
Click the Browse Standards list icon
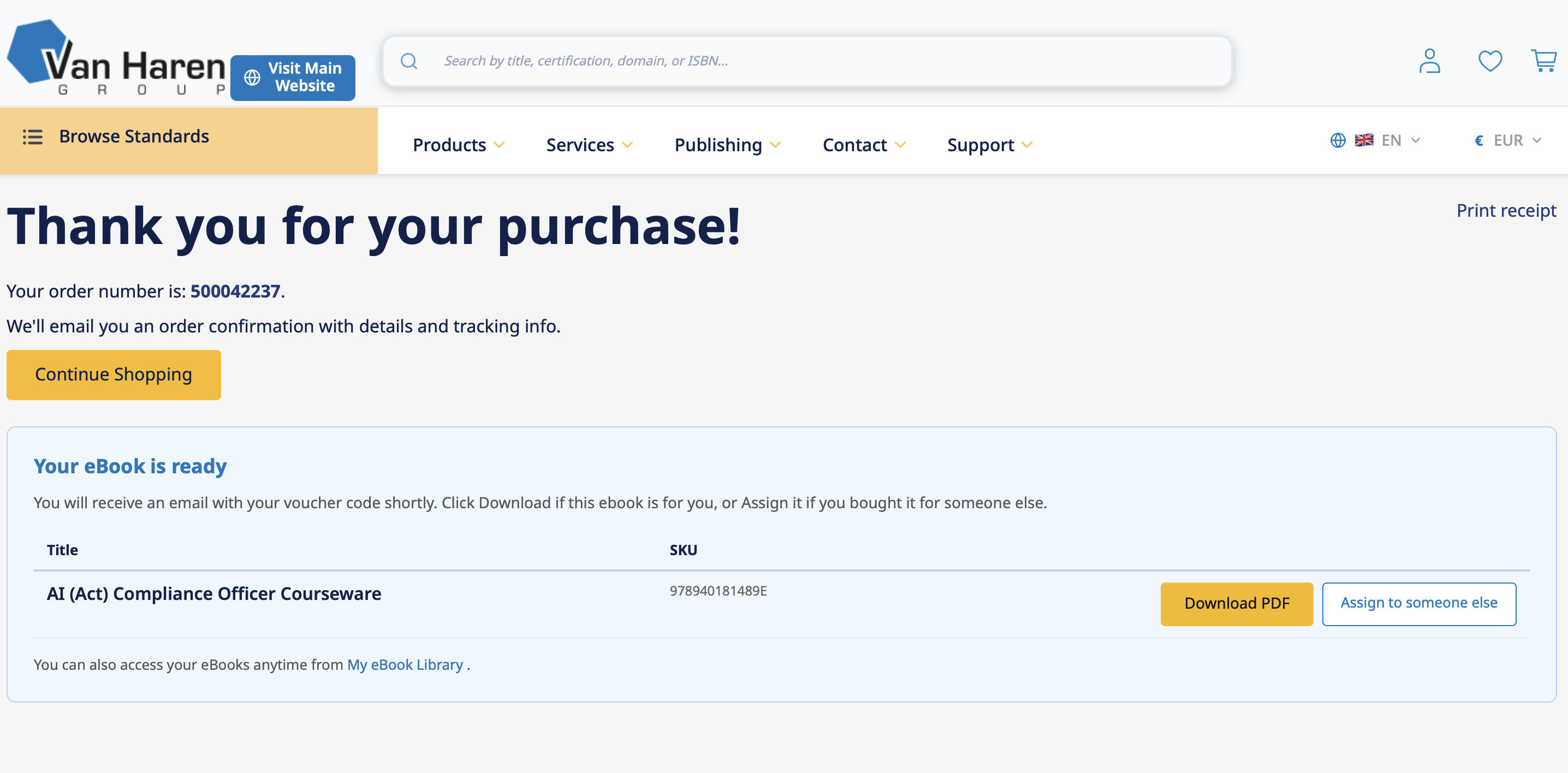click(33, 137)
